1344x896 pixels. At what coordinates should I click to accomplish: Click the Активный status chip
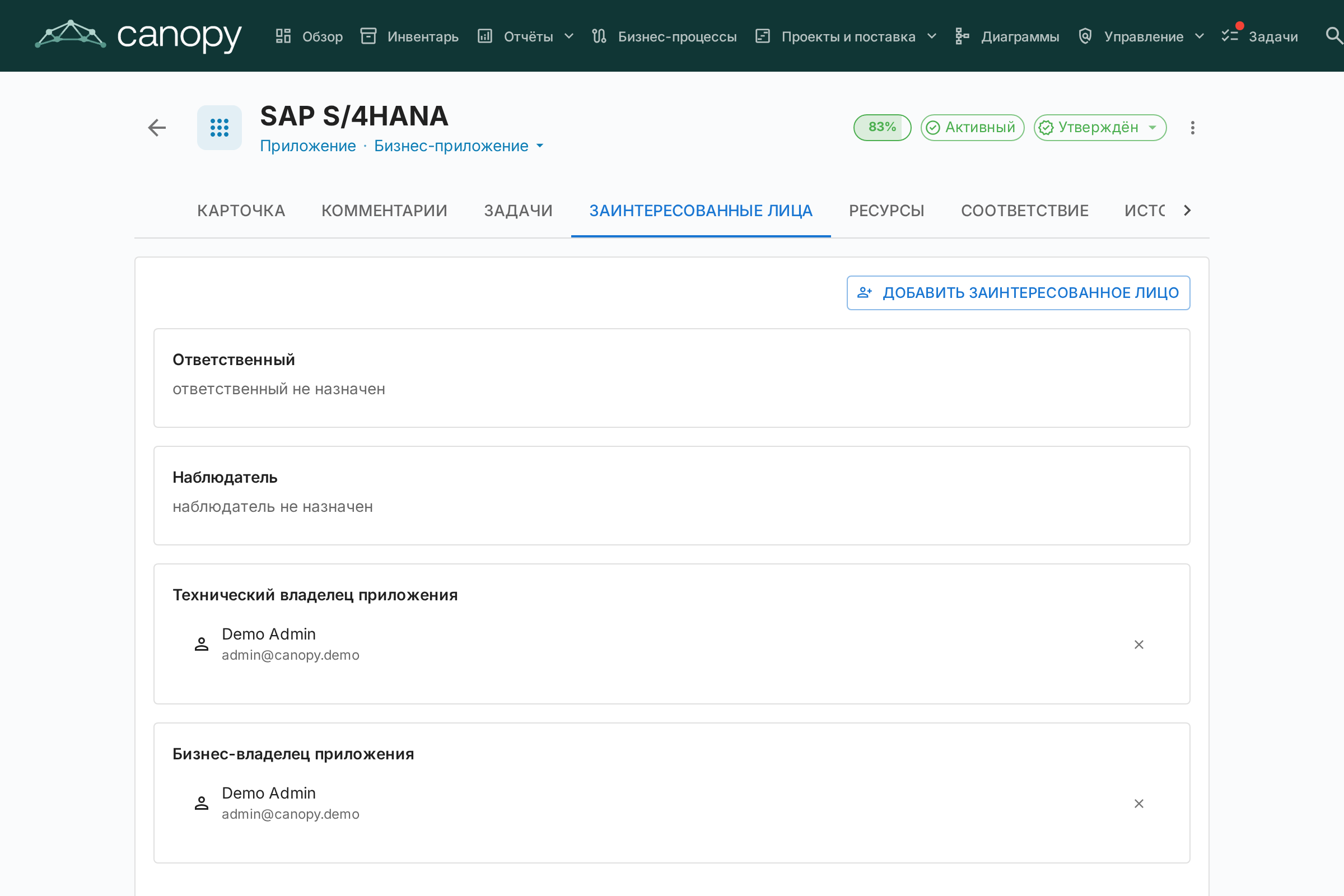(972, 128)
